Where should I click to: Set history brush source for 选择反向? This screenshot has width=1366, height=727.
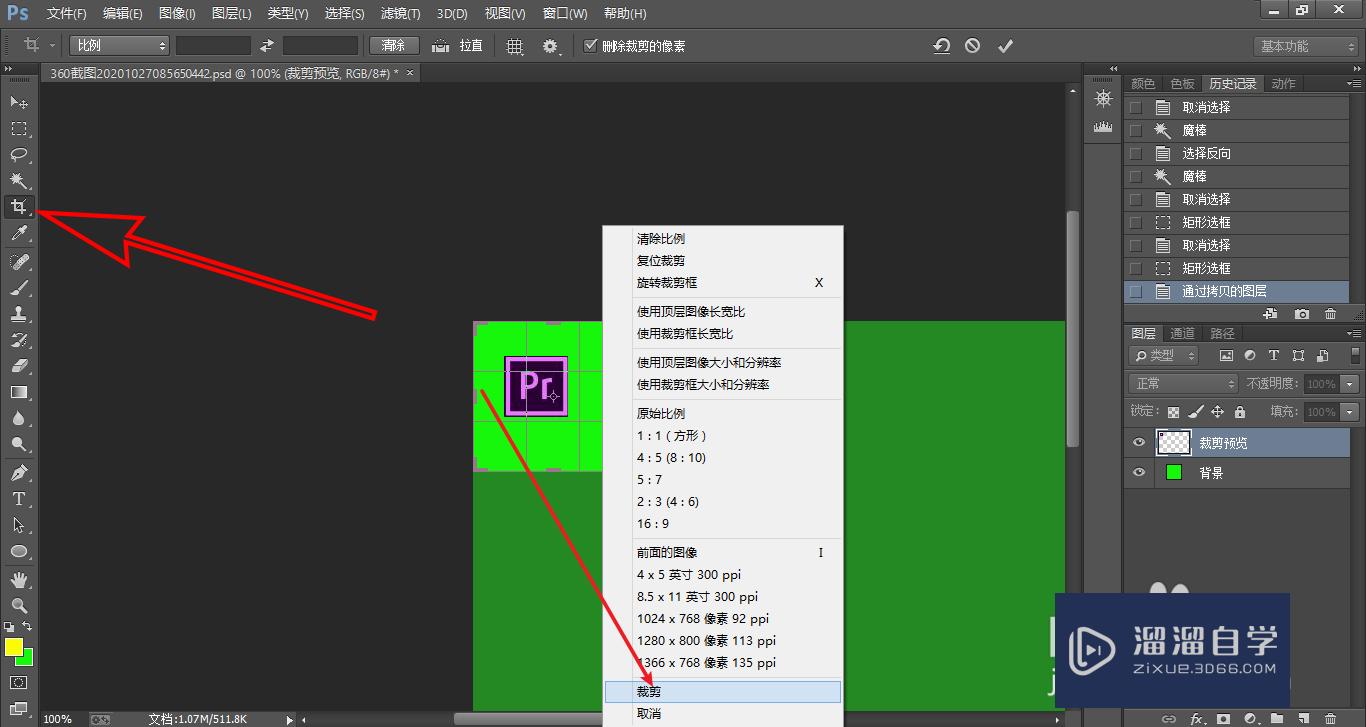coord(1135,153)
